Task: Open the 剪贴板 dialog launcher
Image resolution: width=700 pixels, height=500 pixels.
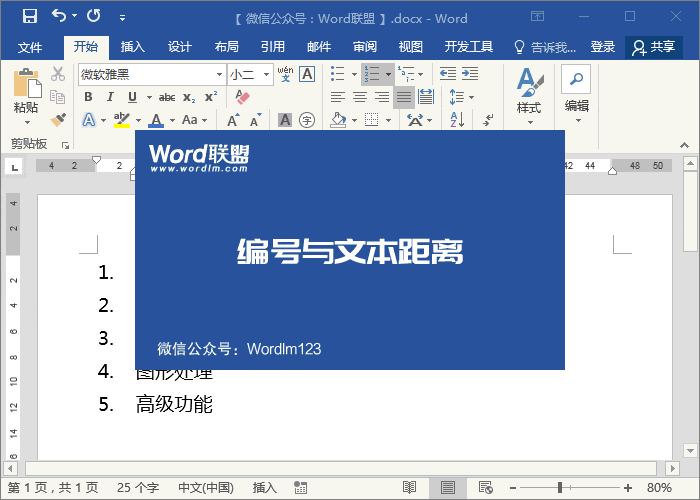Action: pos(66,145)
